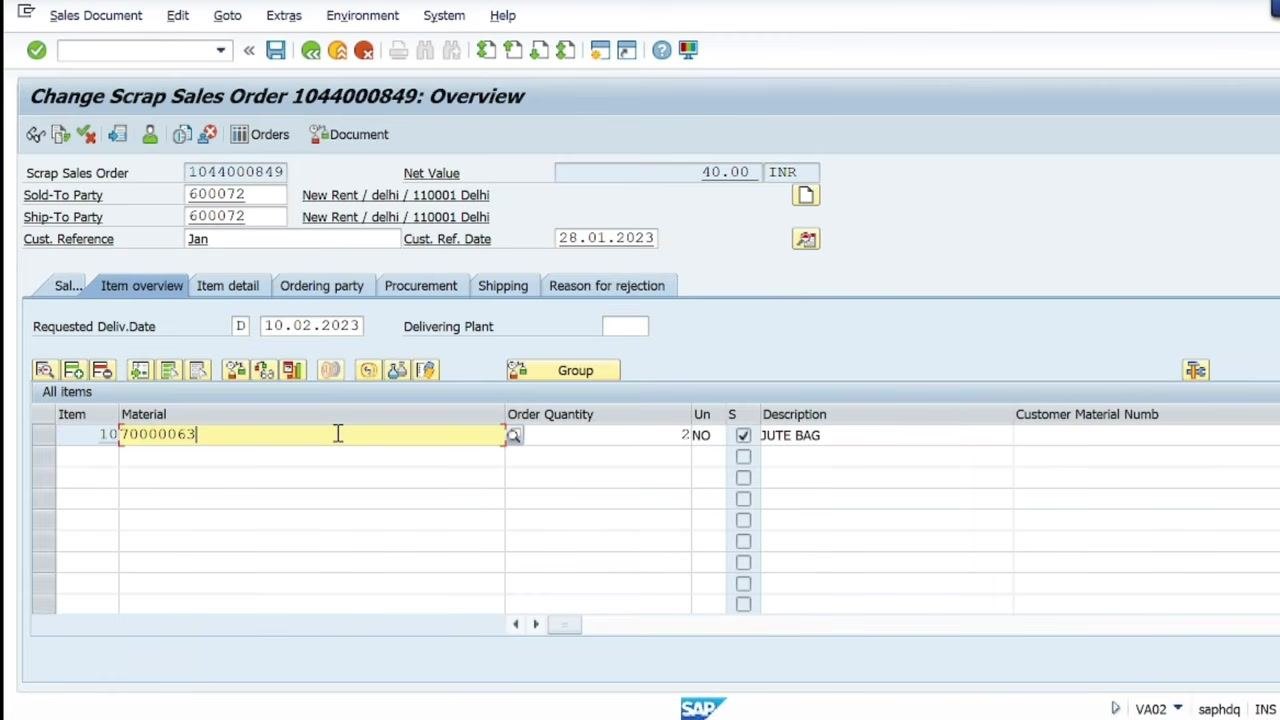Tick the S checkbox in seventh row
The image size is (1280, 720).
click(743, 562)
